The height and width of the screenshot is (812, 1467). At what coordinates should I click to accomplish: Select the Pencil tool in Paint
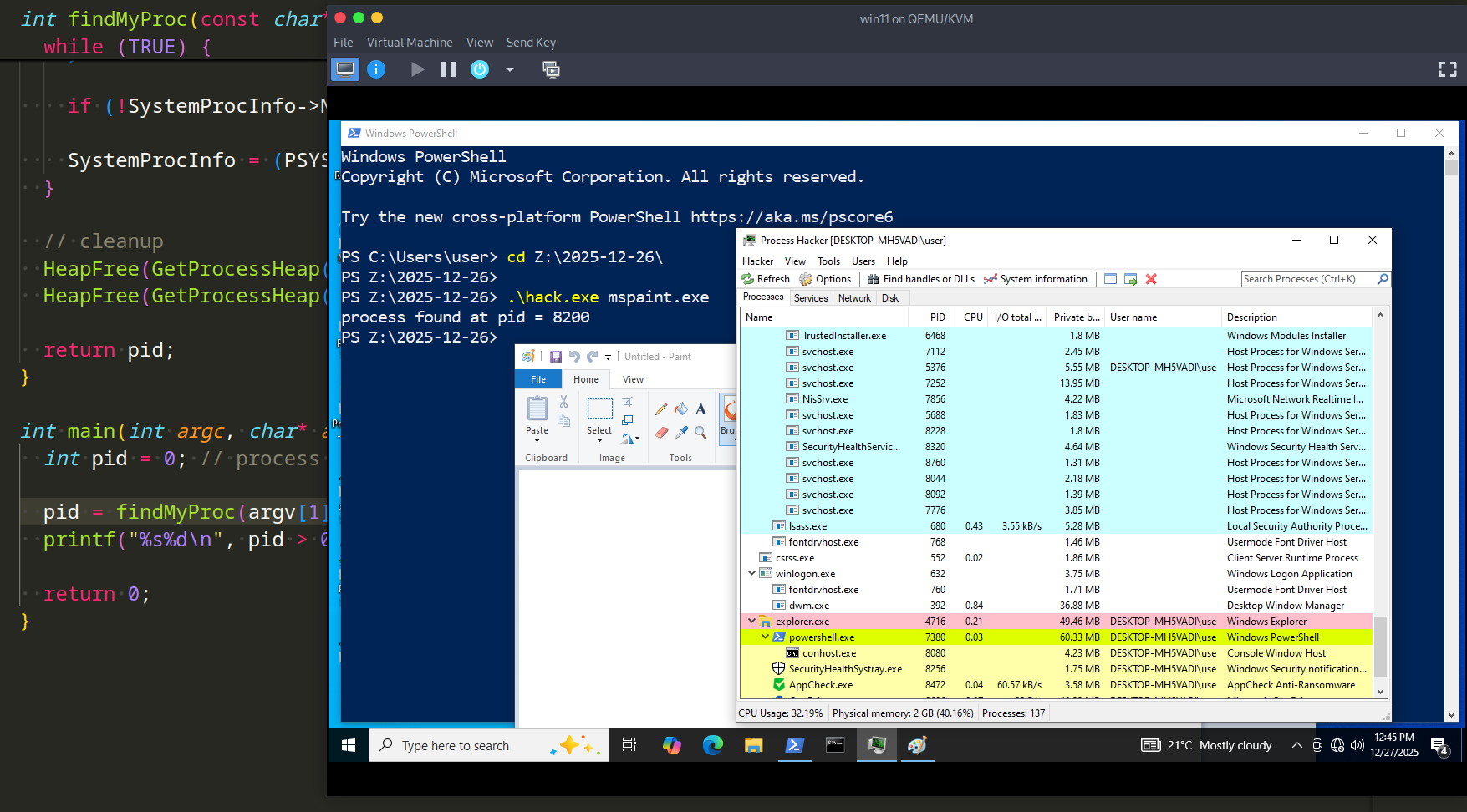661,409
